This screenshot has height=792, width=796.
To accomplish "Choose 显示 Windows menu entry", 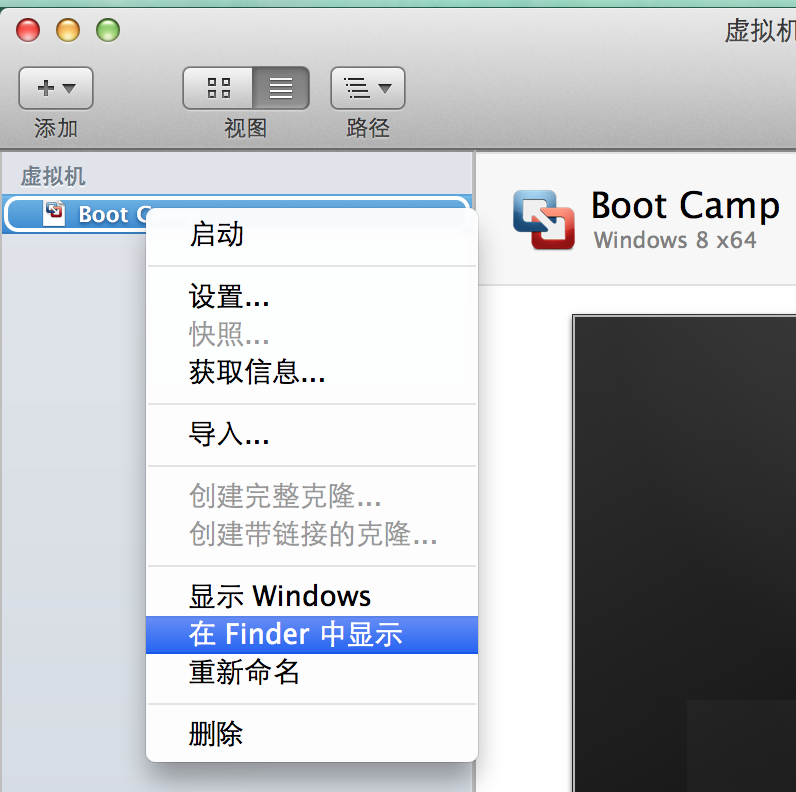I will pyautogui.click(x=312, y=596).
